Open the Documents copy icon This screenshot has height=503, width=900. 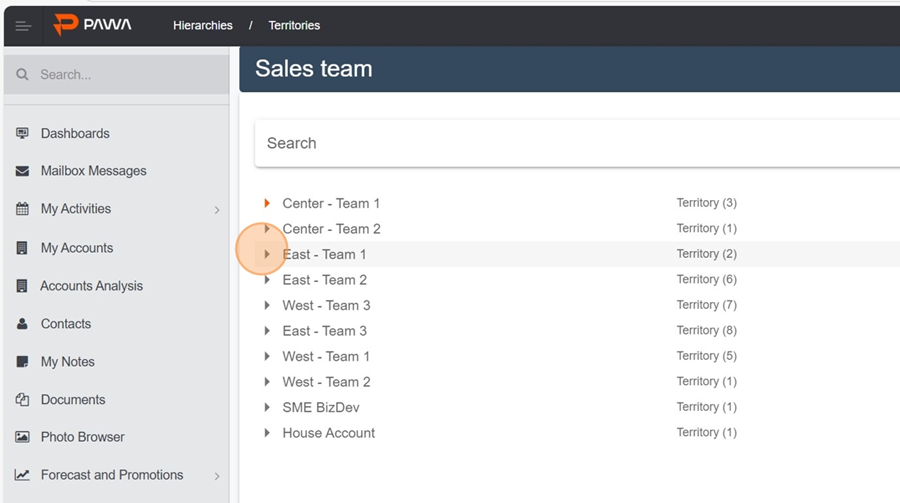22,400
